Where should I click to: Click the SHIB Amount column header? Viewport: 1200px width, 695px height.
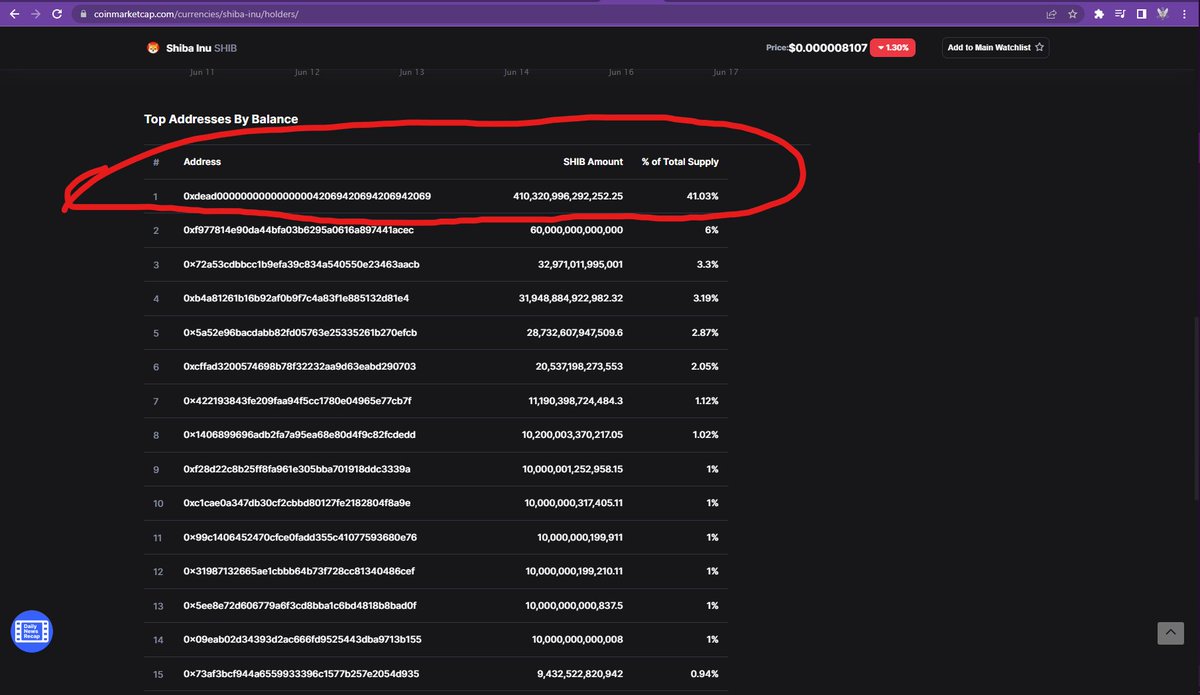click(593, 162)
